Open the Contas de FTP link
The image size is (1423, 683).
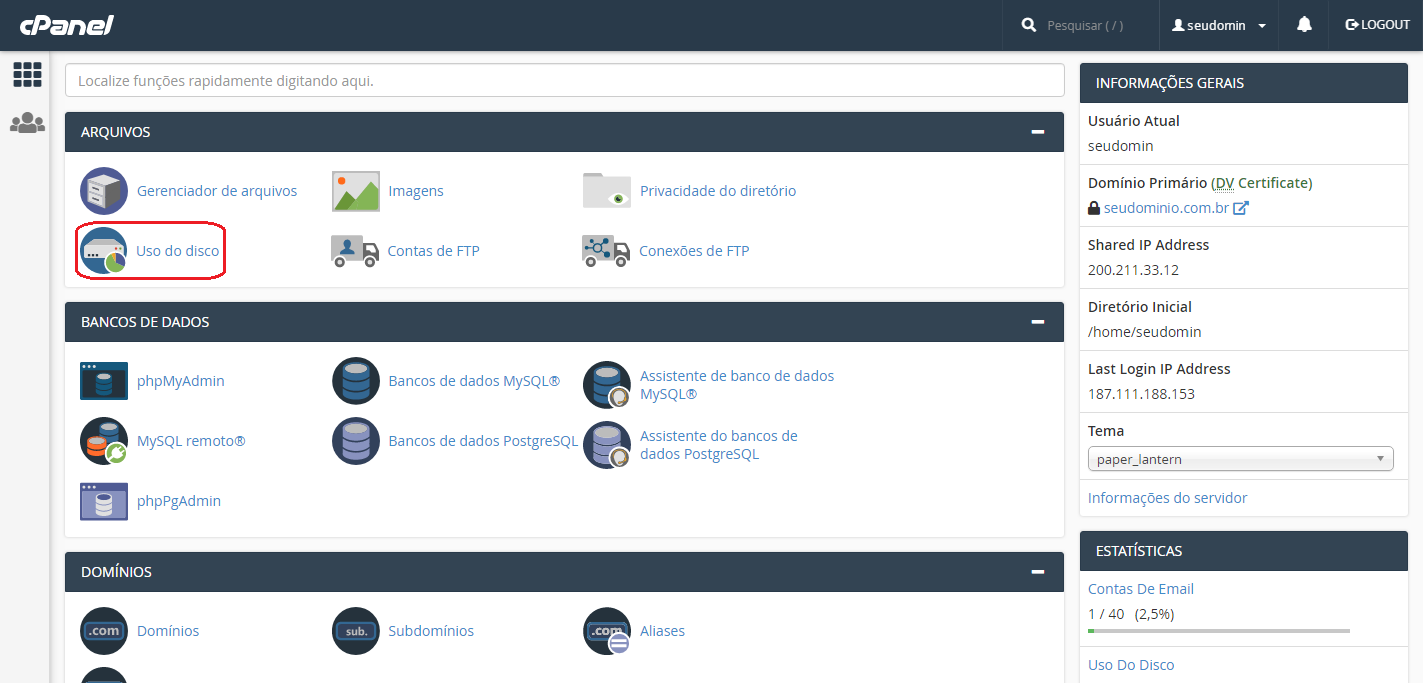[x=434, y=251]
